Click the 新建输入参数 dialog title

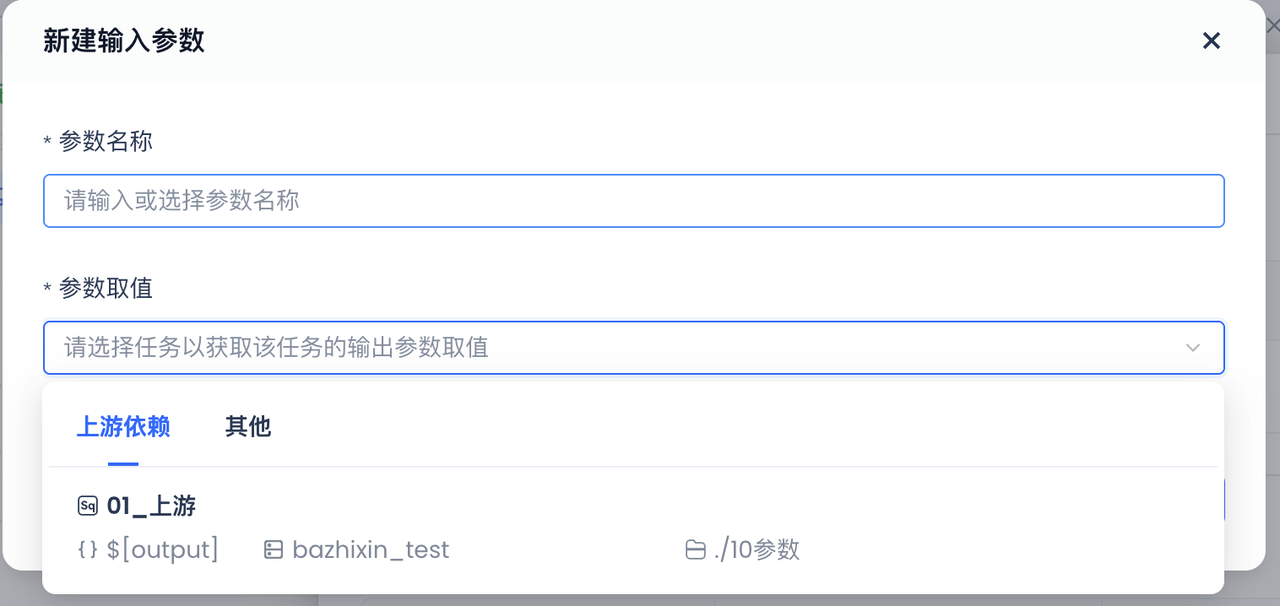(124, 41)
